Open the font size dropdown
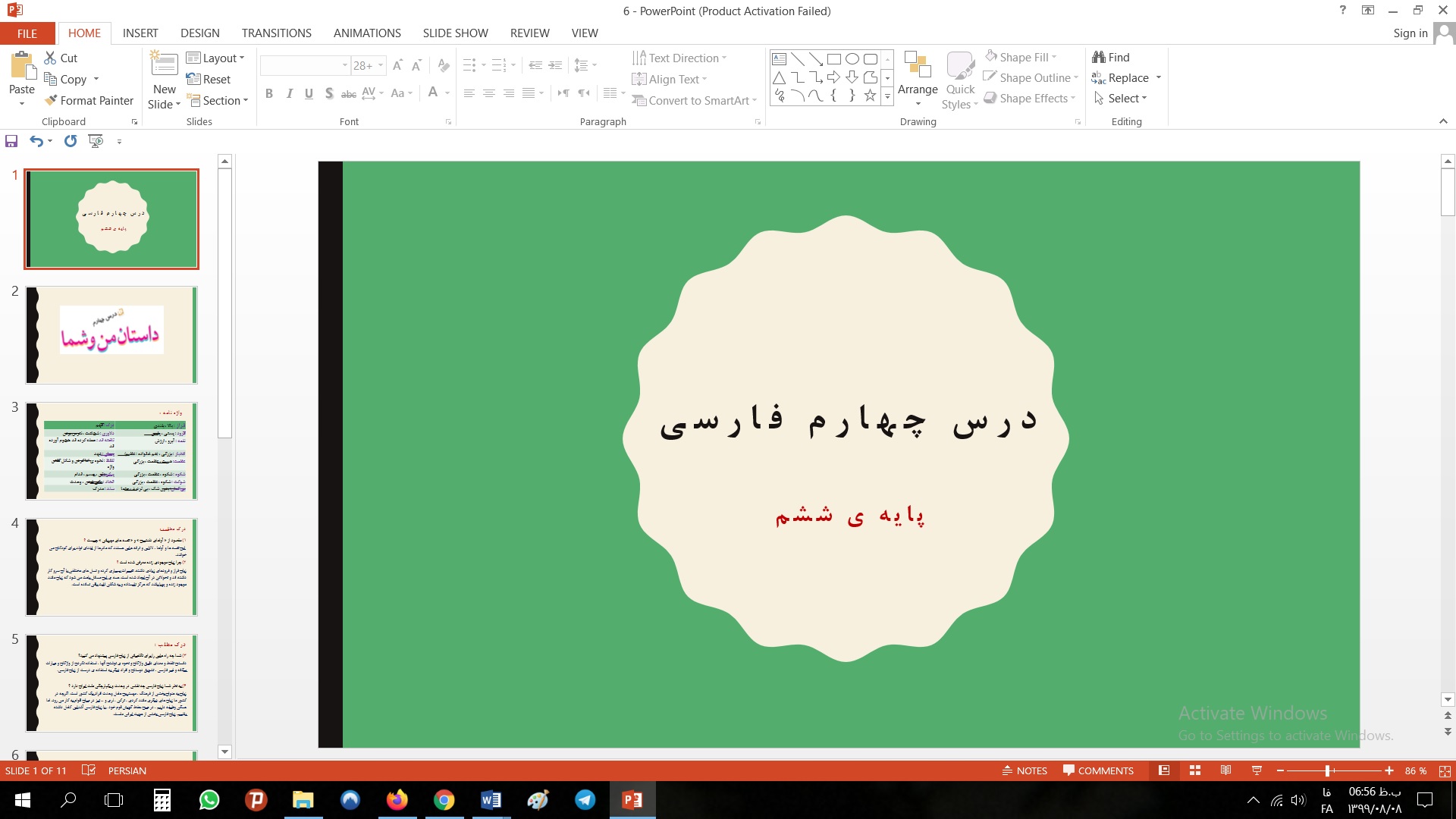The width and height of the screenshot is (1456, 819). pos(381,65)
